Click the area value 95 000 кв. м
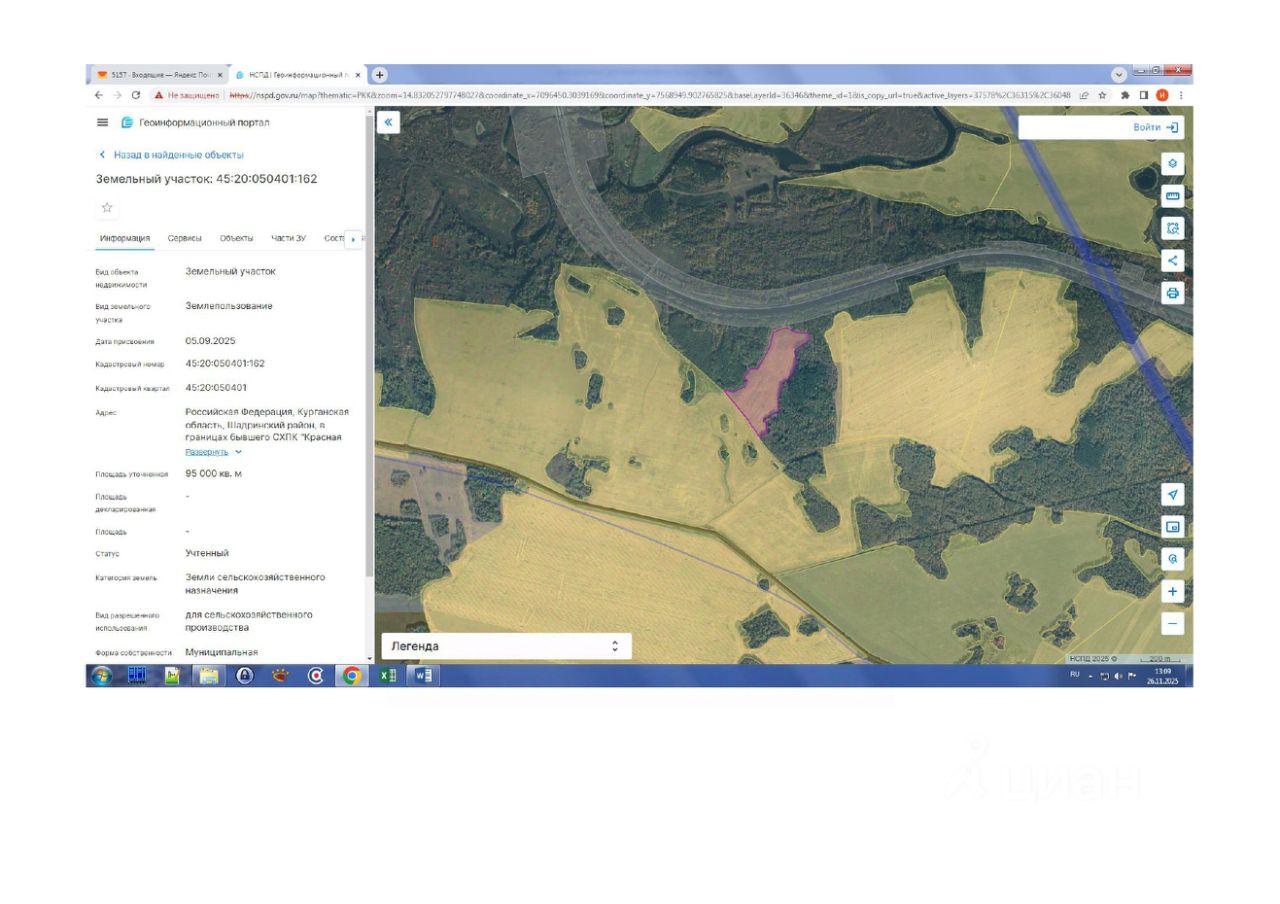1280x904 pixels. pyautogui.click(x=214, y=473)
